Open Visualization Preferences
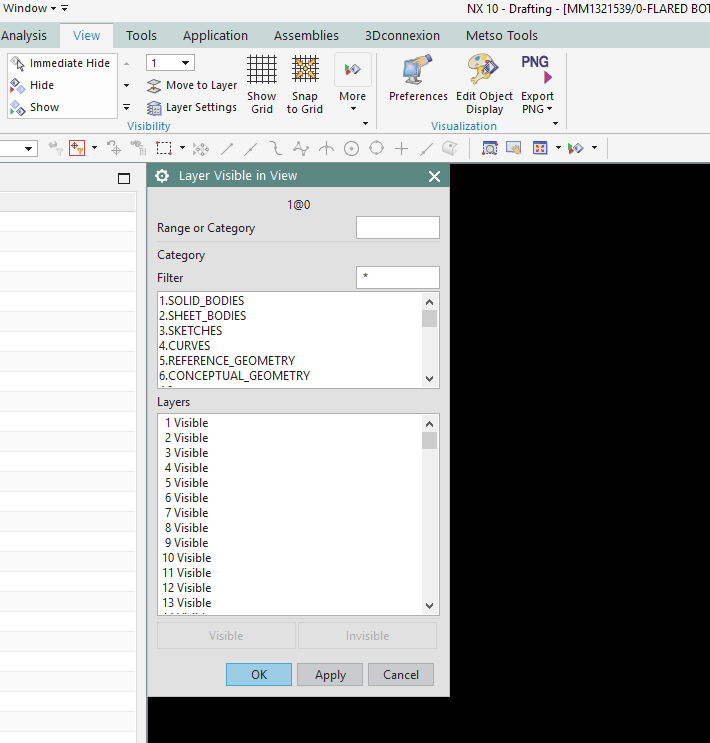 pyautogui.click(x=418, y=78)
